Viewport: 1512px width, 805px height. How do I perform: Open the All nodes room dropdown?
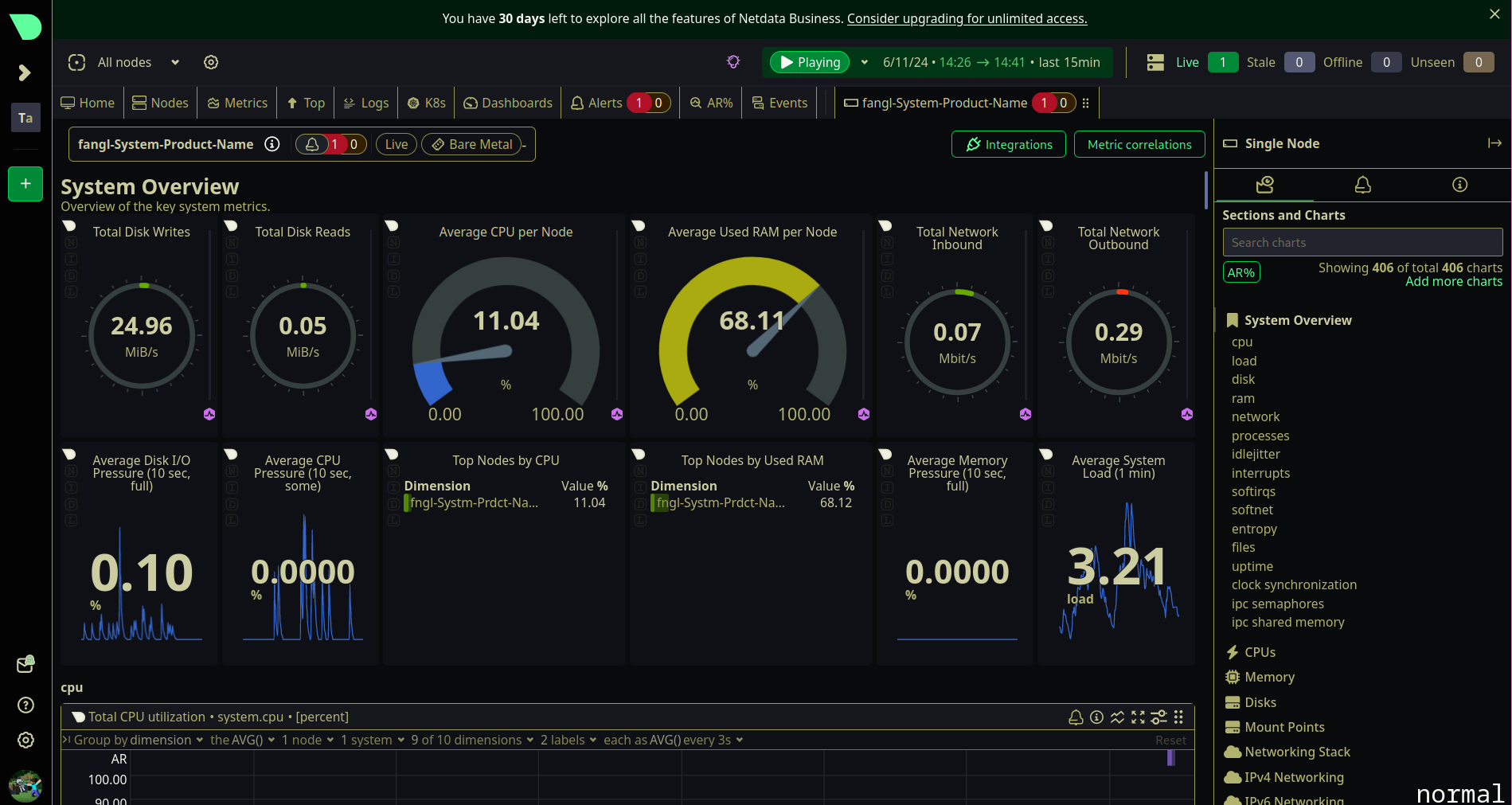pos(175,62)
